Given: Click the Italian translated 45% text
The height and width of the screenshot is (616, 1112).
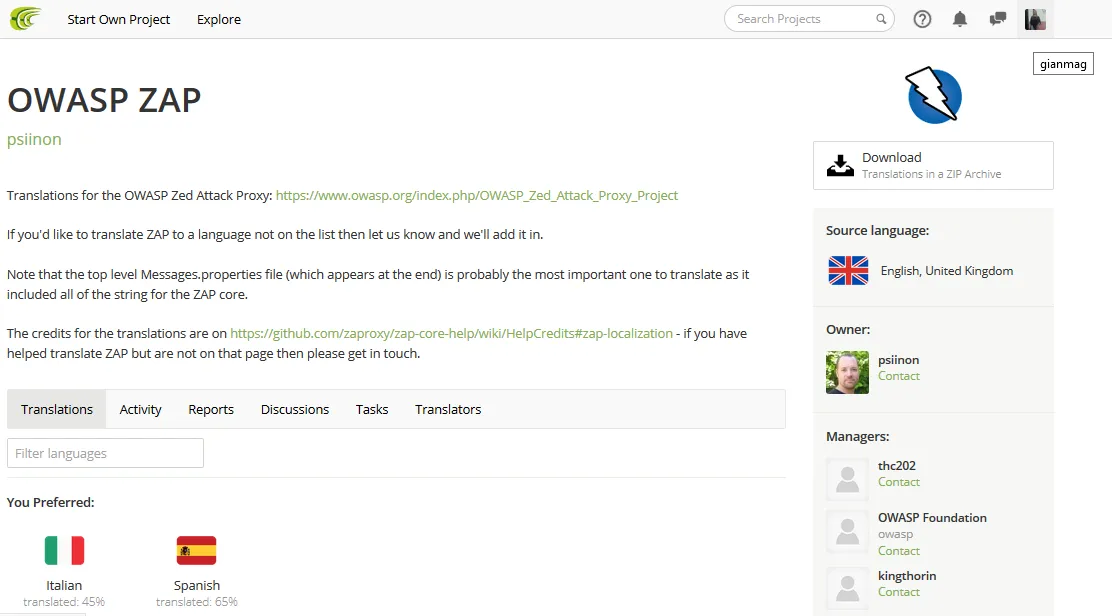Looking at the screenshot, I should point(64,602).
